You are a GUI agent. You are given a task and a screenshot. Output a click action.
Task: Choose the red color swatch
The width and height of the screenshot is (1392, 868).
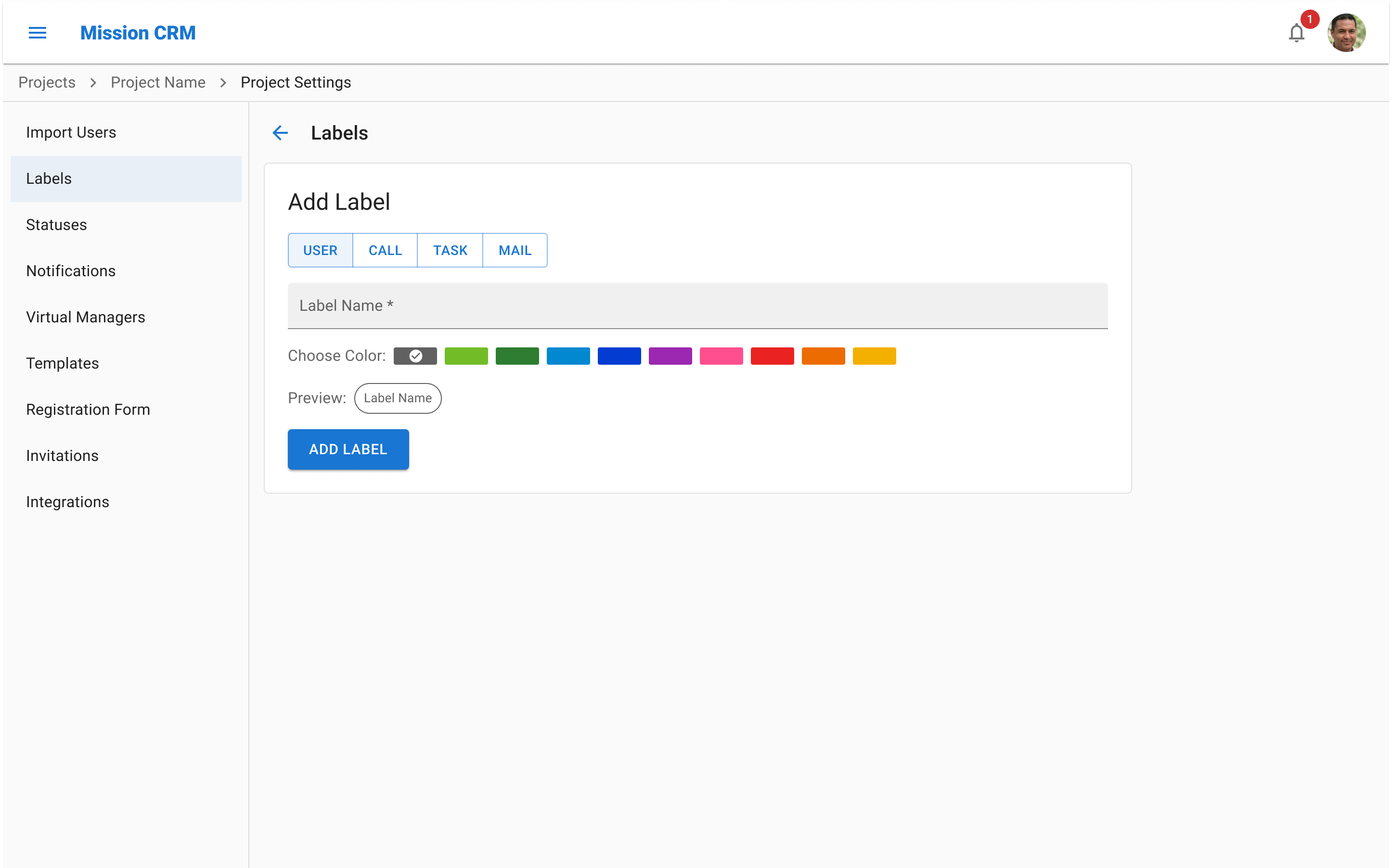coord(773,356)
